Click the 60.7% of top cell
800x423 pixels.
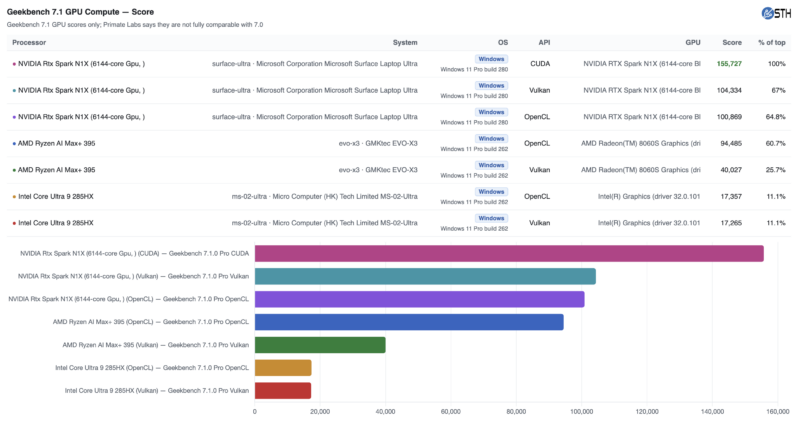point(776,143)
